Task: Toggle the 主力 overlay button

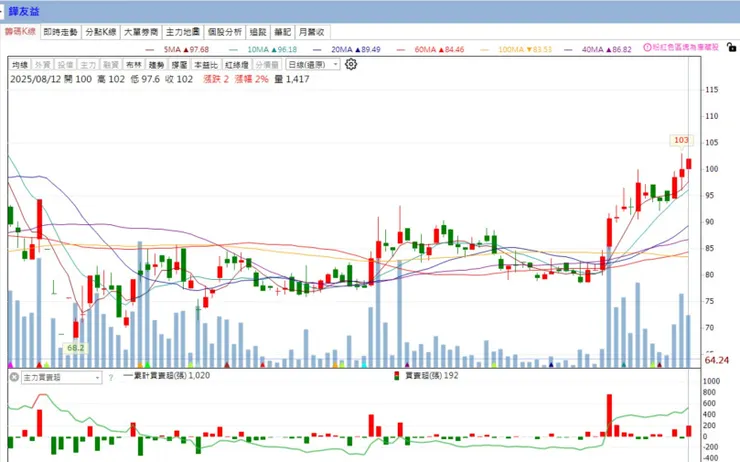Action: [x=88, y=65]
